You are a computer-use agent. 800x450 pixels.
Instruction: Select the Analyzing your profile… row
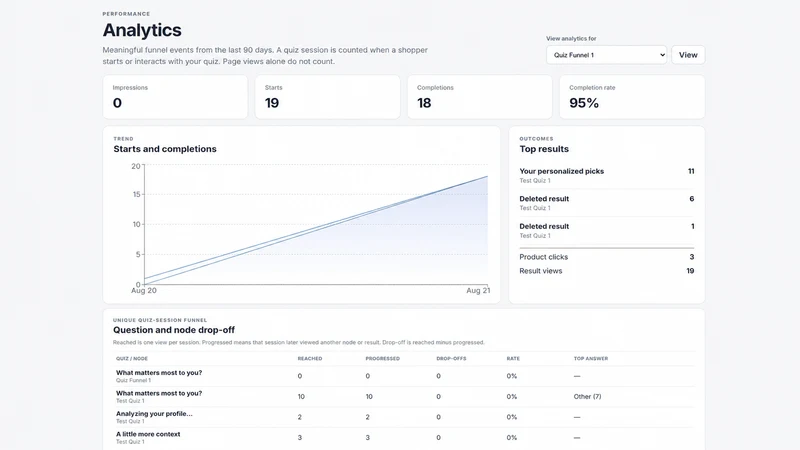tap(404, 417)
